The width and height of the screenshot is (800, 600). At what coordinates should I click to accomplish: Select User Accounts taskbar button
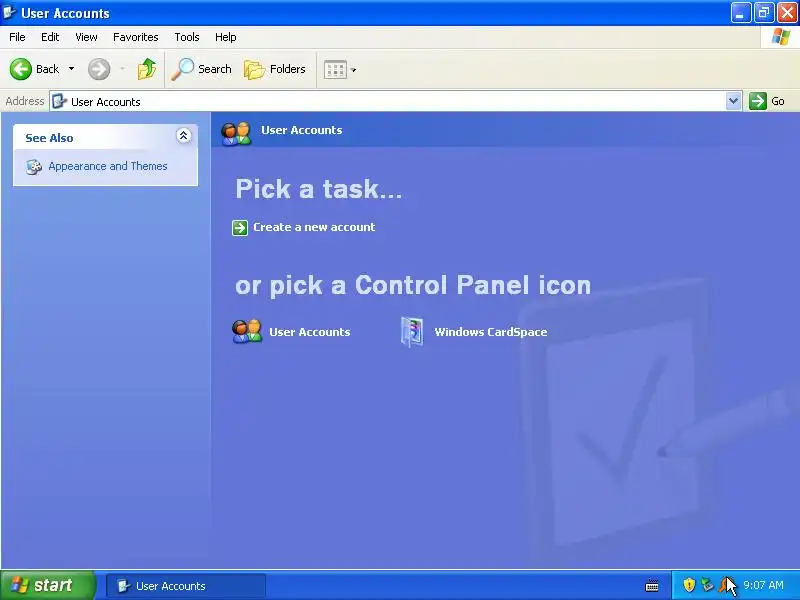pos(186,586)
